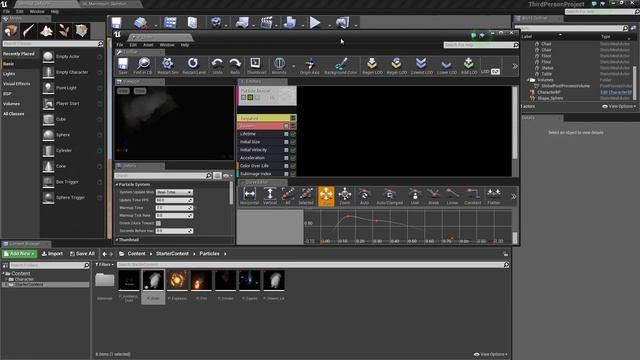The height and width of the screenshot is (360, 640).
Task: Click Save All button
Action: point(82,253)
